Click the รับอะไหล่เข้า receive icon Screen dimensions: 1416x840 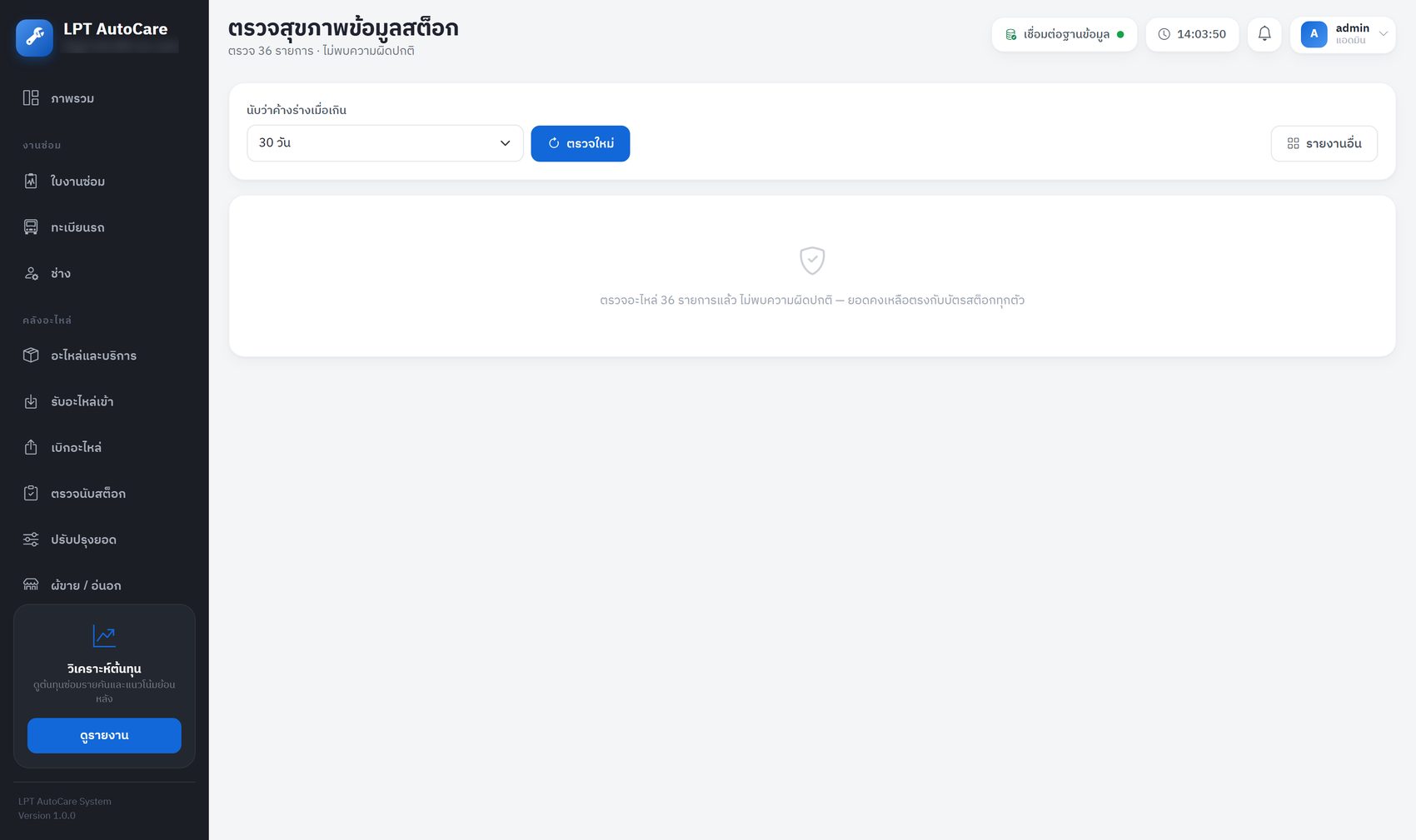click(31, 401)
